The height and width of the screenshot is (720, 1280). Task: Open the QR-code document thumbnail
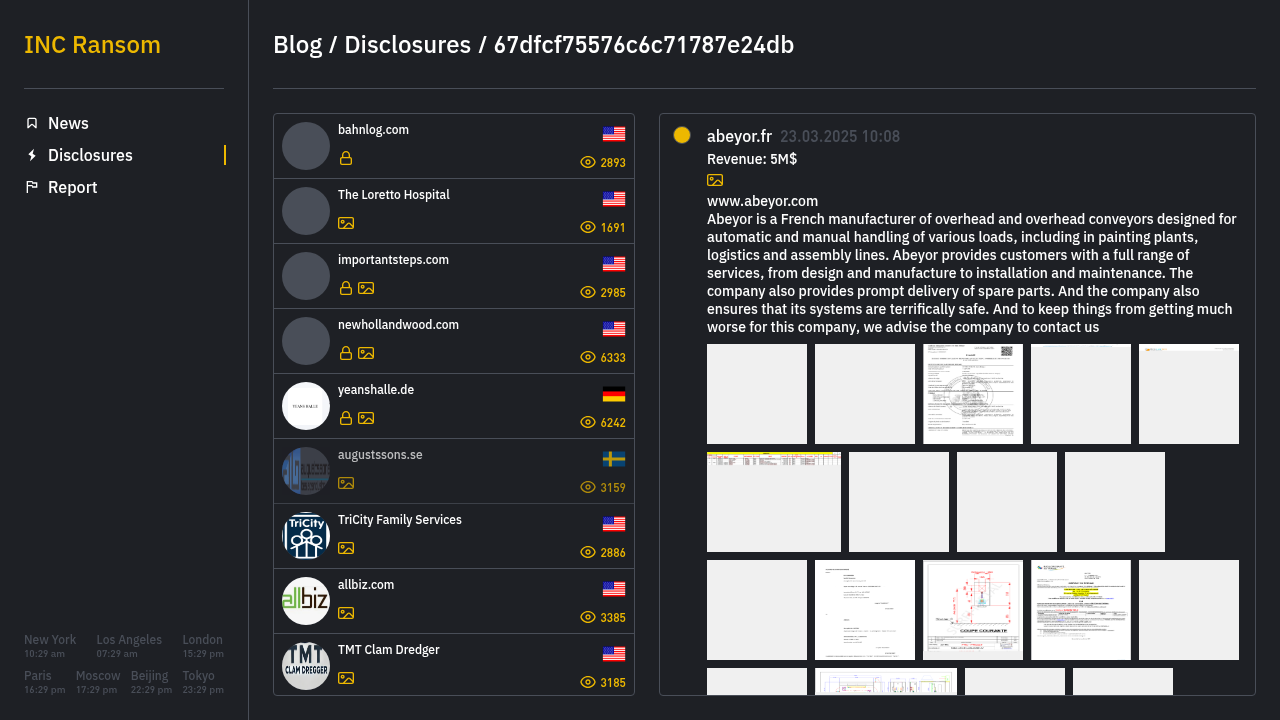pos(973,394)
